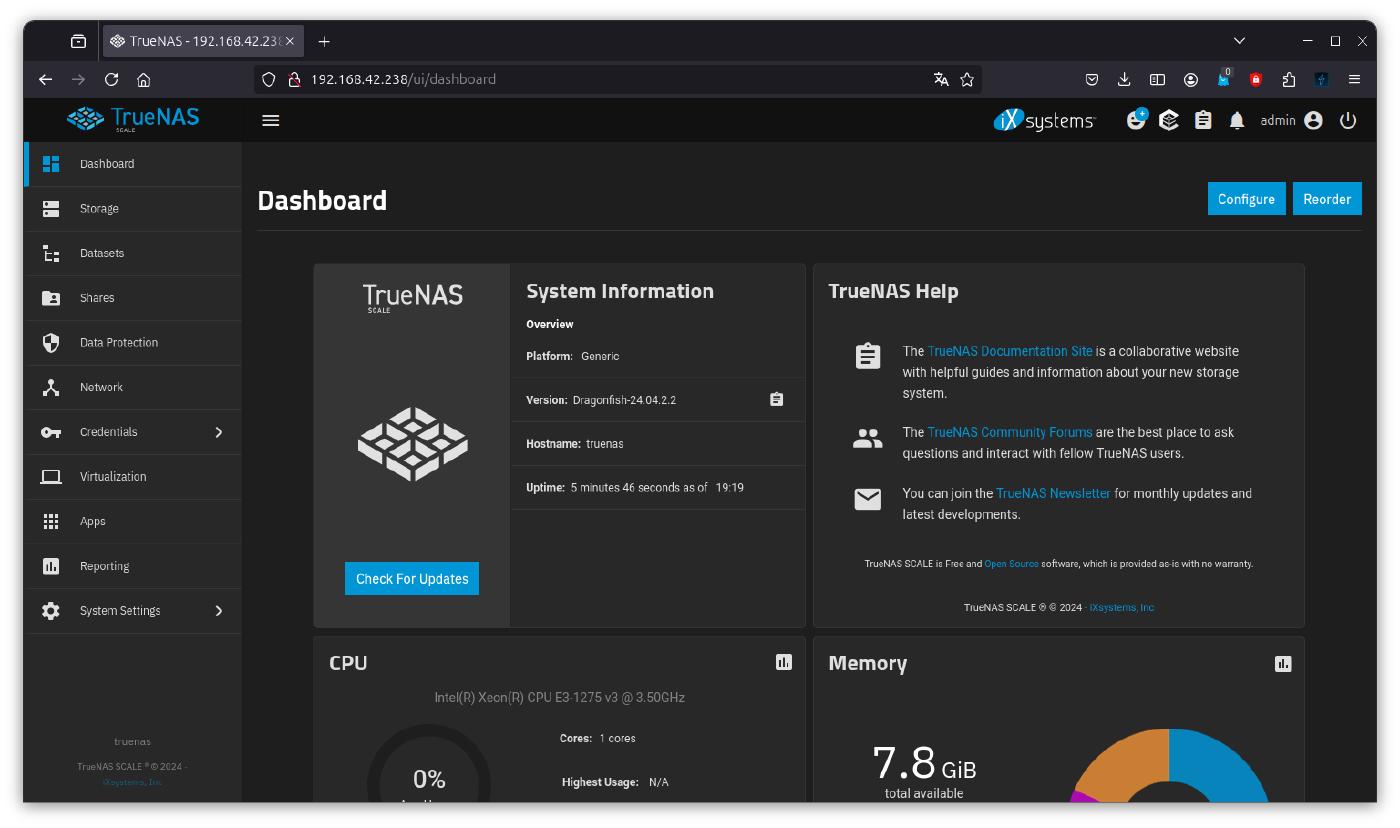1400x828 pixels.
Task: Click the Check For Updates button
Action: [x=412, y=579]
